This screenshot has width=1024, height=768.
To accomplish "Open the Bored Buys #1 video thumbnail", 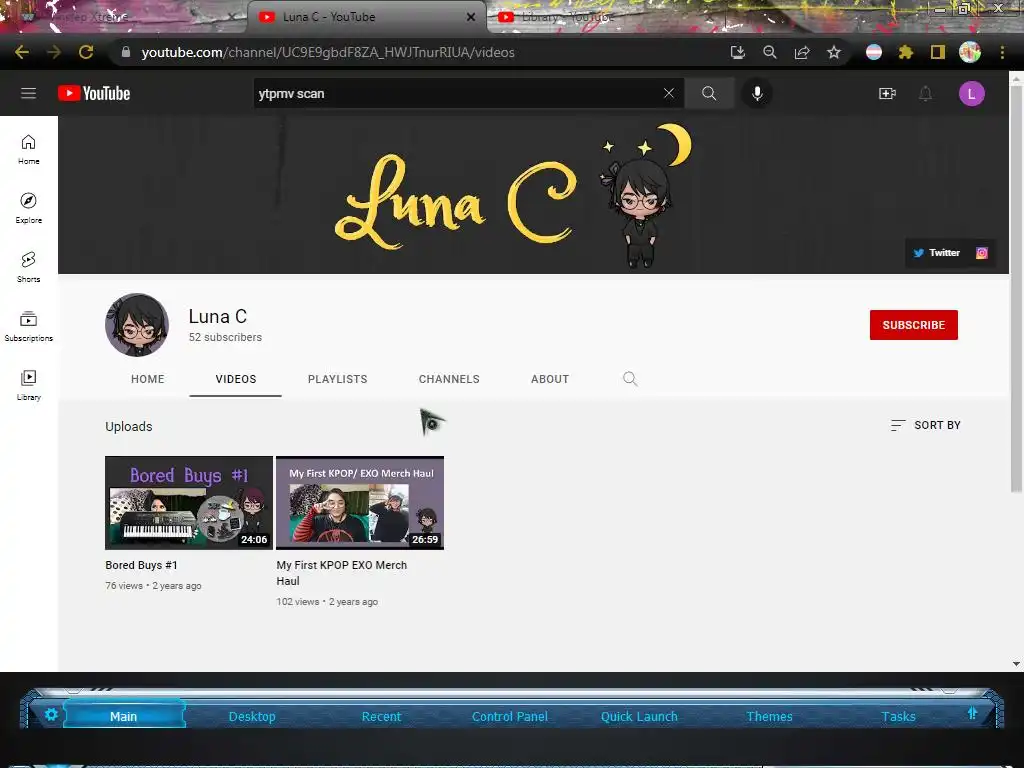I will (x=189, y=503).
